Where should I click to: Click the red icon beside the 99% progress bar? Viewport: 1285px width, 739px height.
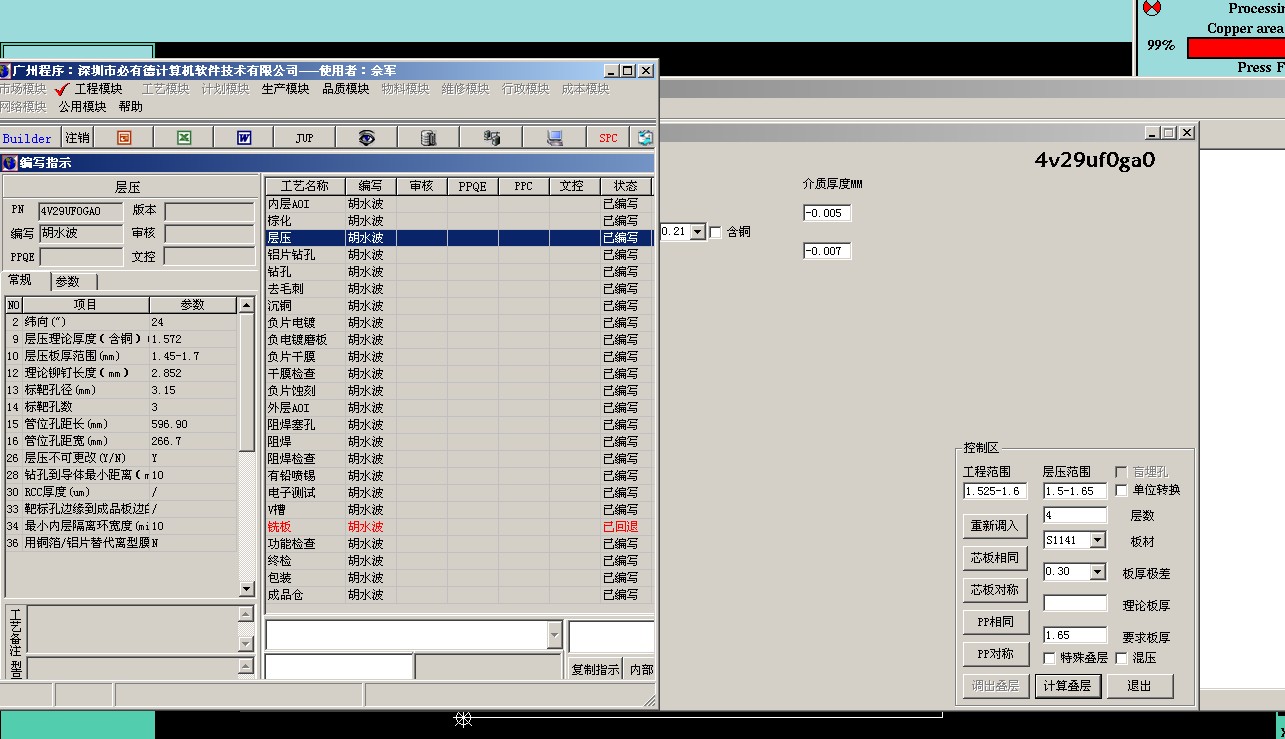[x=1152, y=8]
